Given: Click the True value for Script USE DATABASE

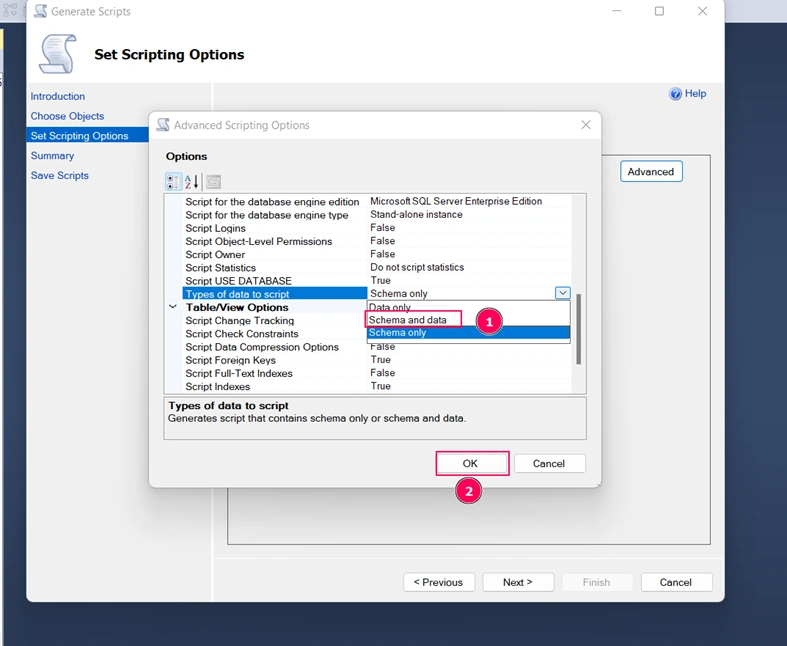Looking at the screenshot, I should 380,280.
